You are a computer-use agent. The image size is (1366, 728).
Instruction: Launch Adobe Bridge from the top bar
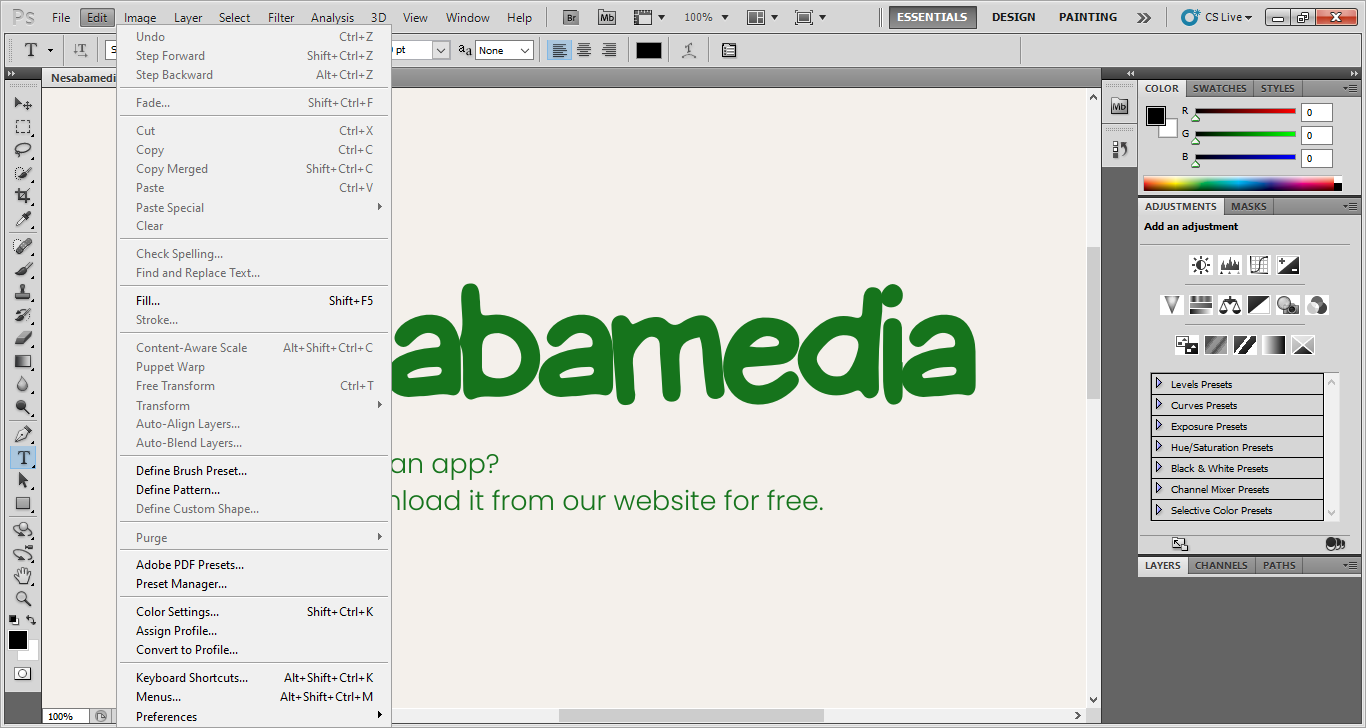pyautogui.click(x=570, y=17)
